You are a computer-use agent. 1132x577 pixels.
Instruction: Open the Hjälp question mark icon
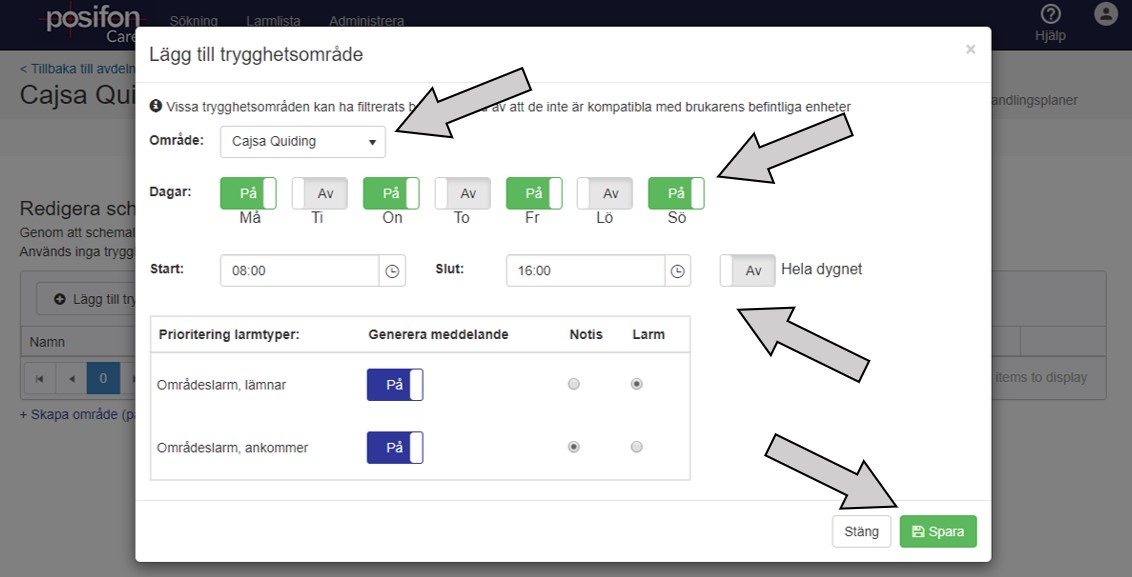tap(1050, 14)
